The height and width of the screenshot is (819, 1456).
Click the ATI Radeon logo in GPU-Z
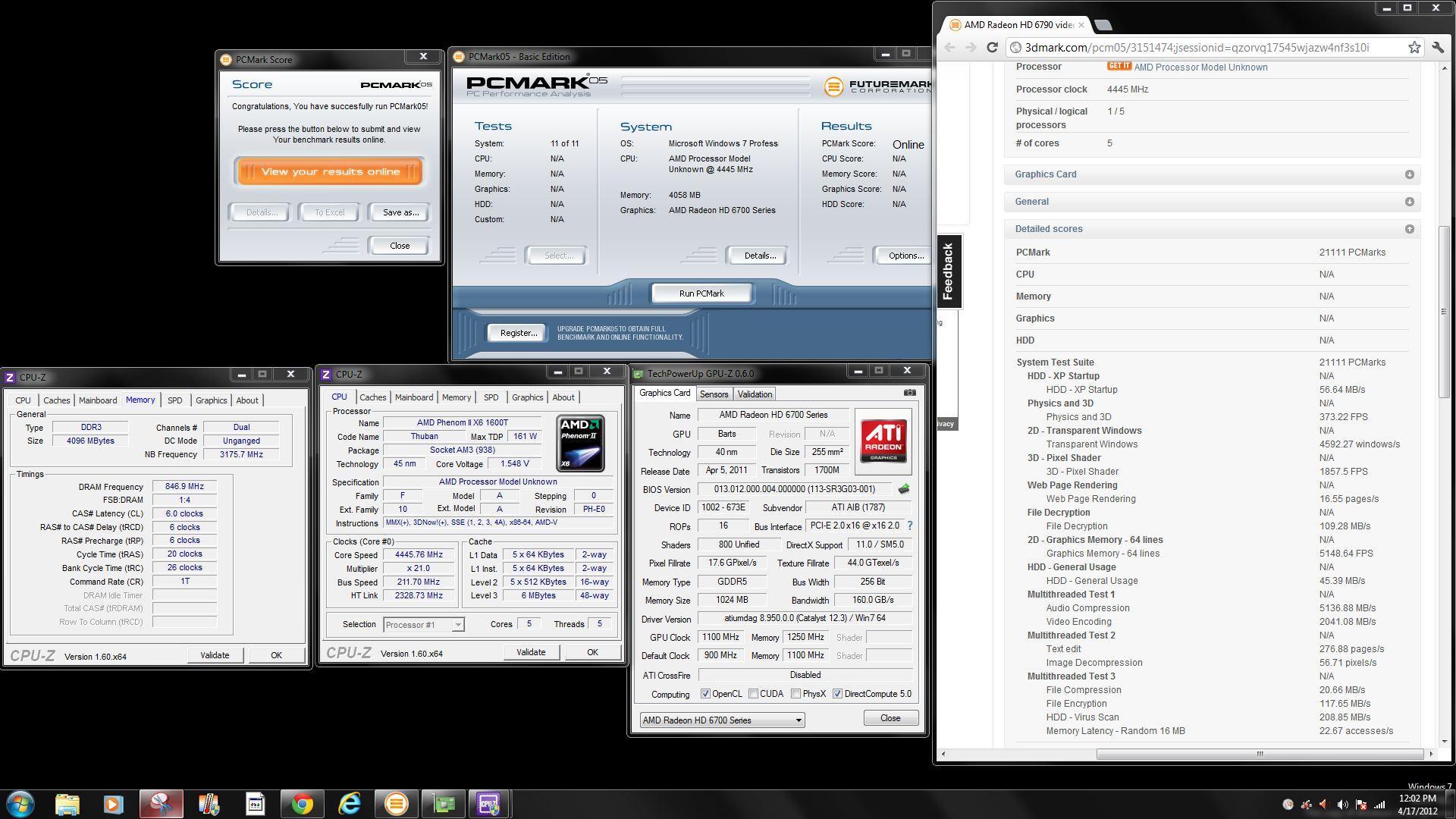[883, 441]
